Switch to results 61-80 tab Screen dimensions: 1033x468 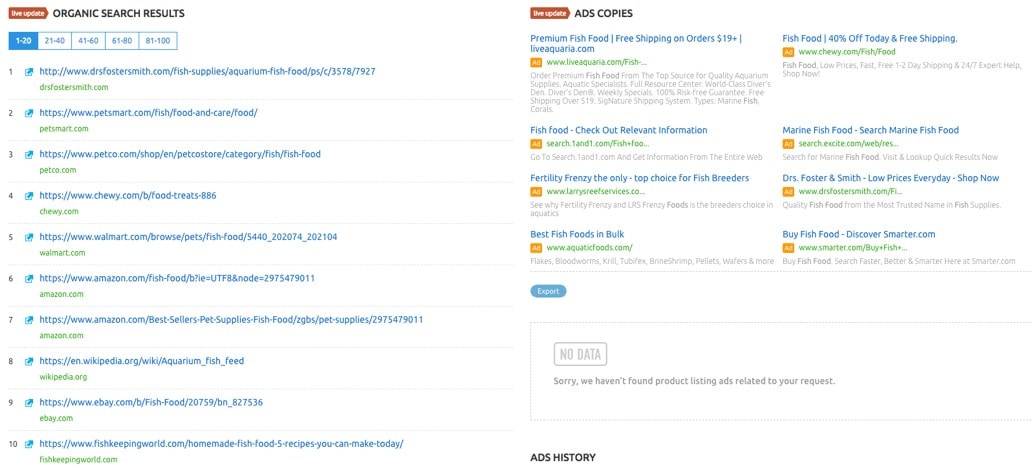[122, 41]
